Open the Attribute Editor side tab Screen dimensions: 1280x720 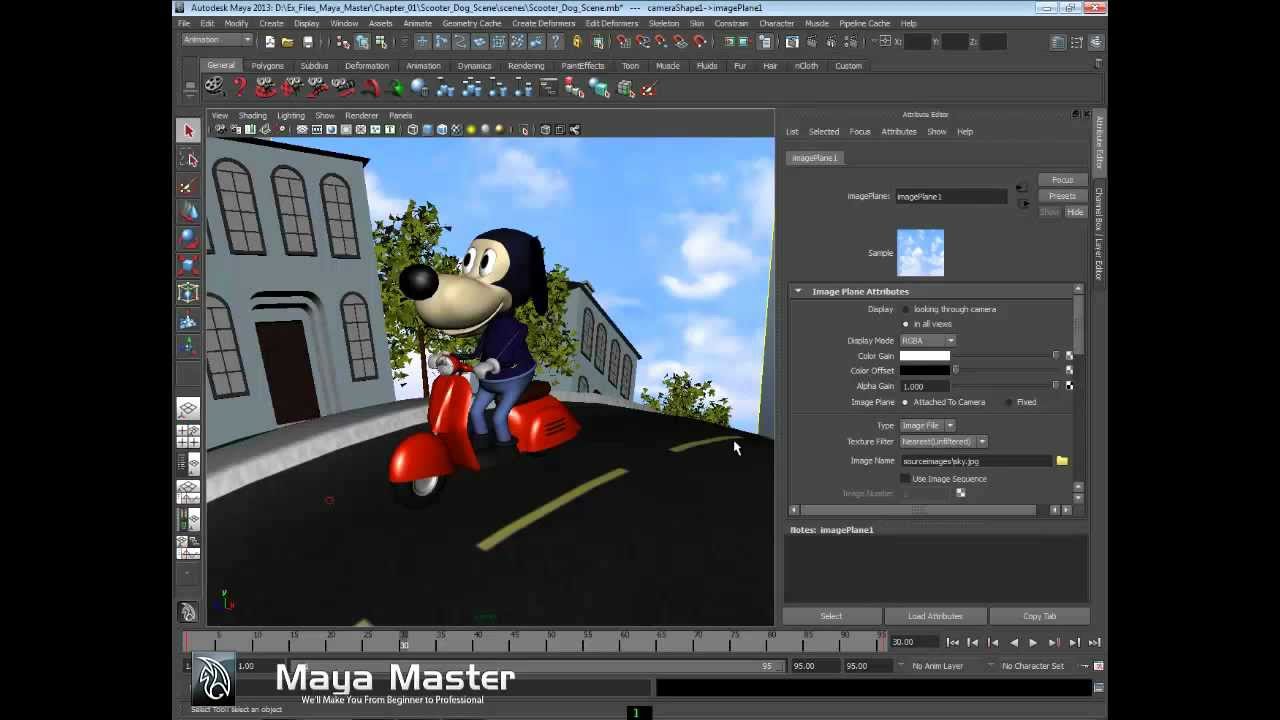1099,143
